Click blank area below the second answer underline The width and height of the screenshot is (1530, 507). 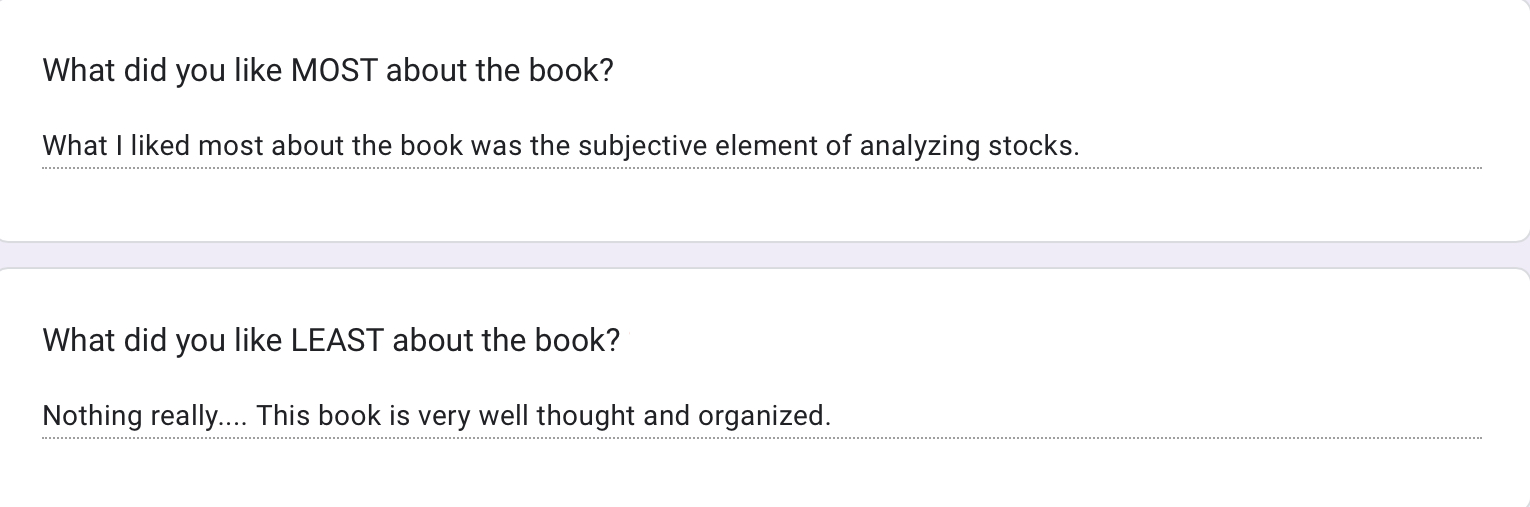760,472
